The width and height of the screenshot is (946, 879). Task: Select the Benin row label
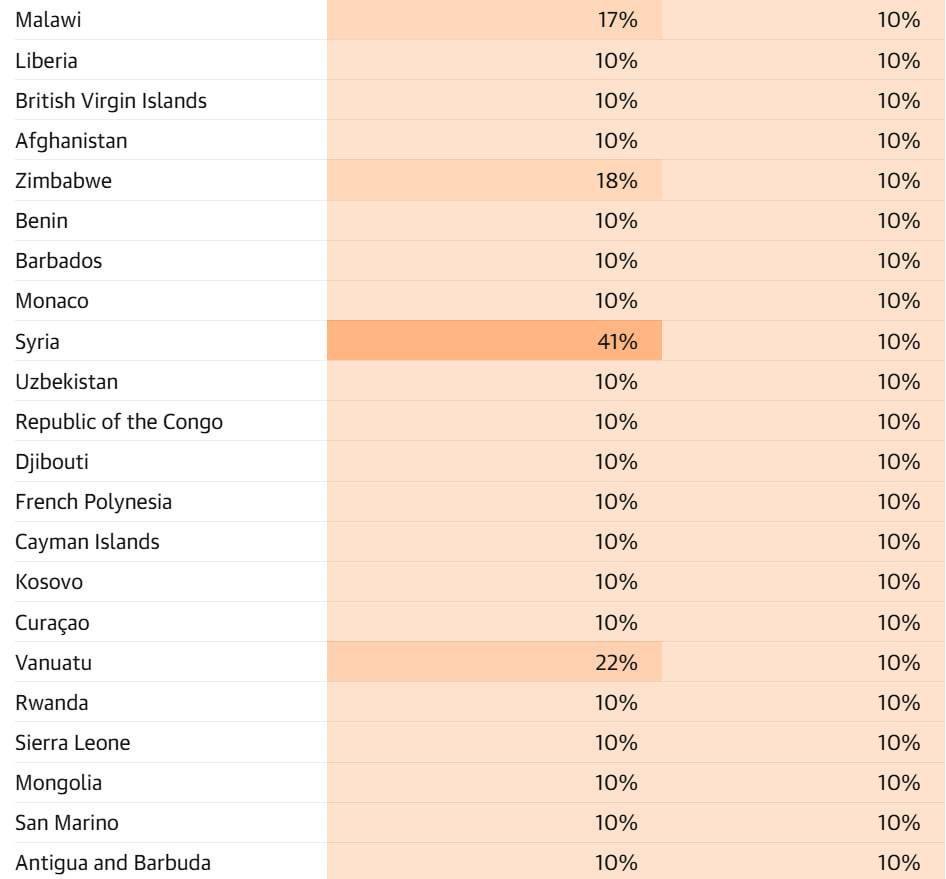point(41,221)
